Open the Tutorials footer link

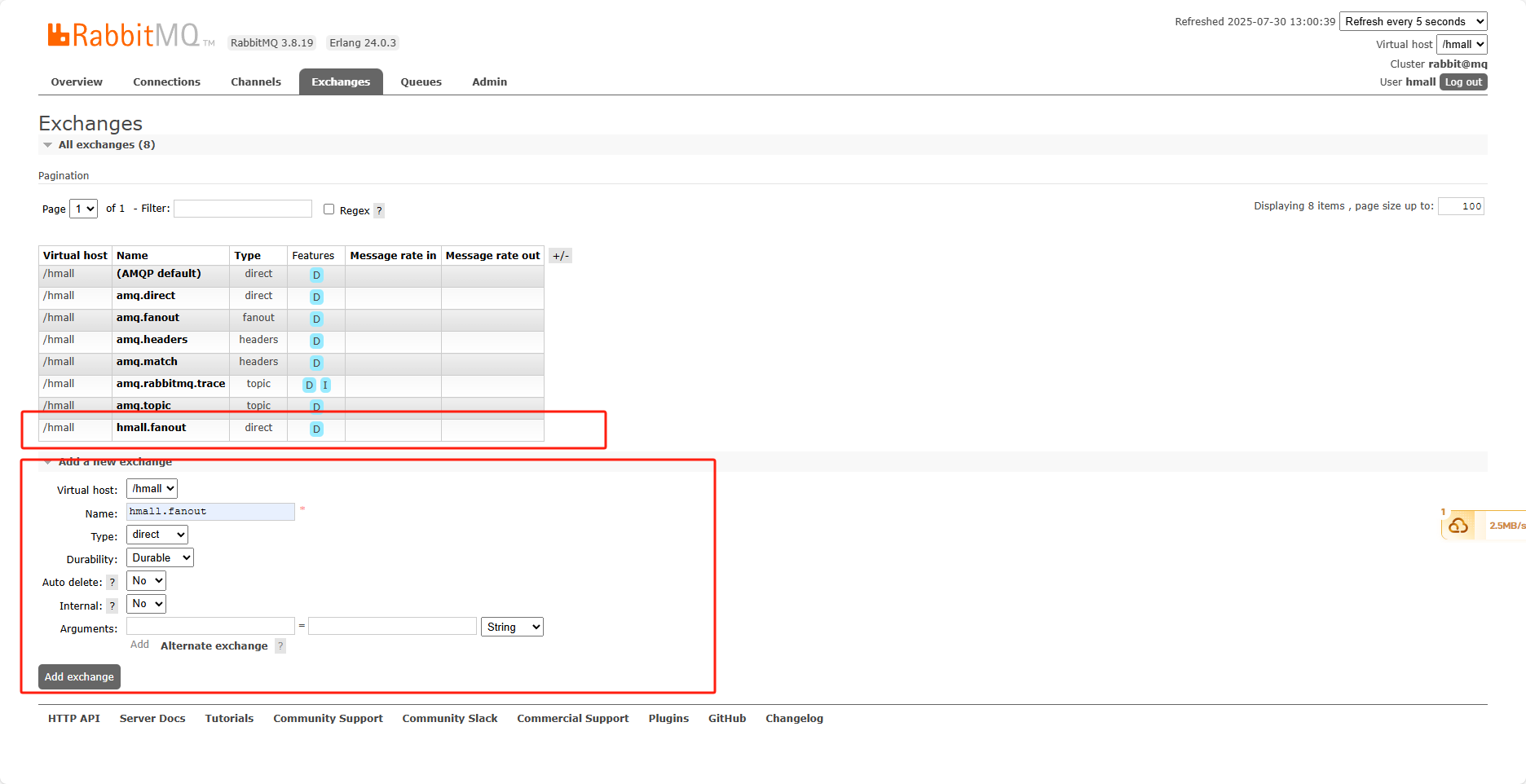[229, 718]
